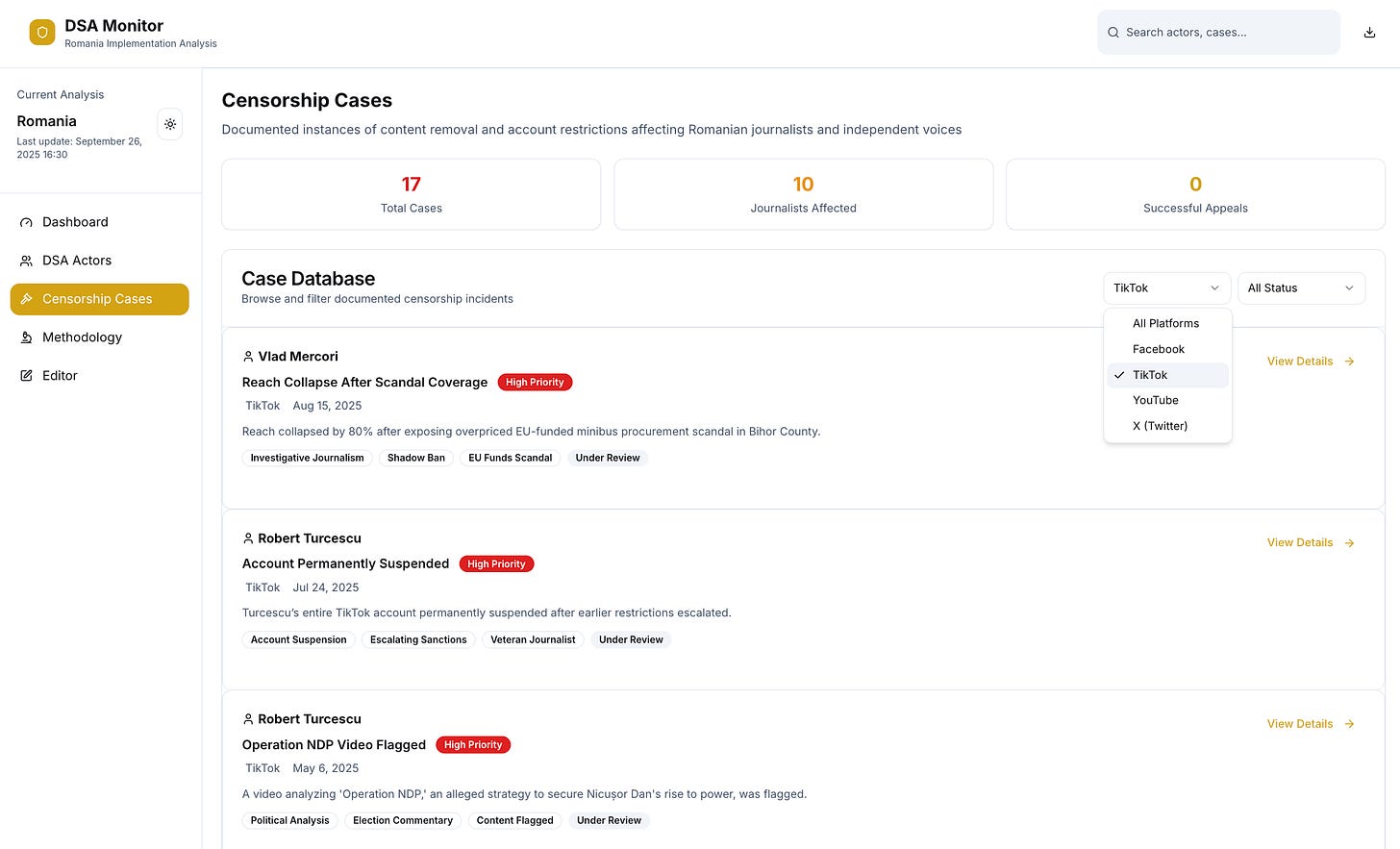Click the Aug 15, 2025 date
The image size is (1400, 849).
[x=327, y=406]
